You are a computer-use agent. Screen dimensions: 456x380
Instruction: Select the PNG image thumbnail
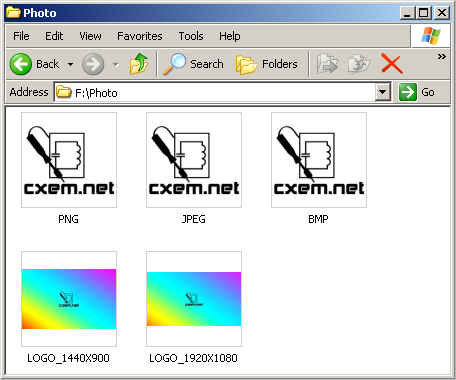pos(69,160)
